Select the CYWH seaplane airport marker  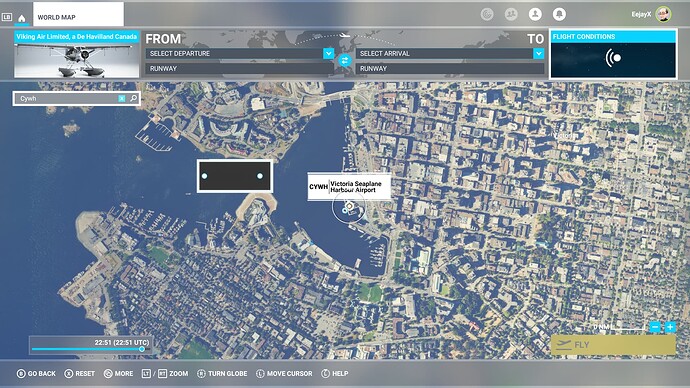tap(349, 206)
